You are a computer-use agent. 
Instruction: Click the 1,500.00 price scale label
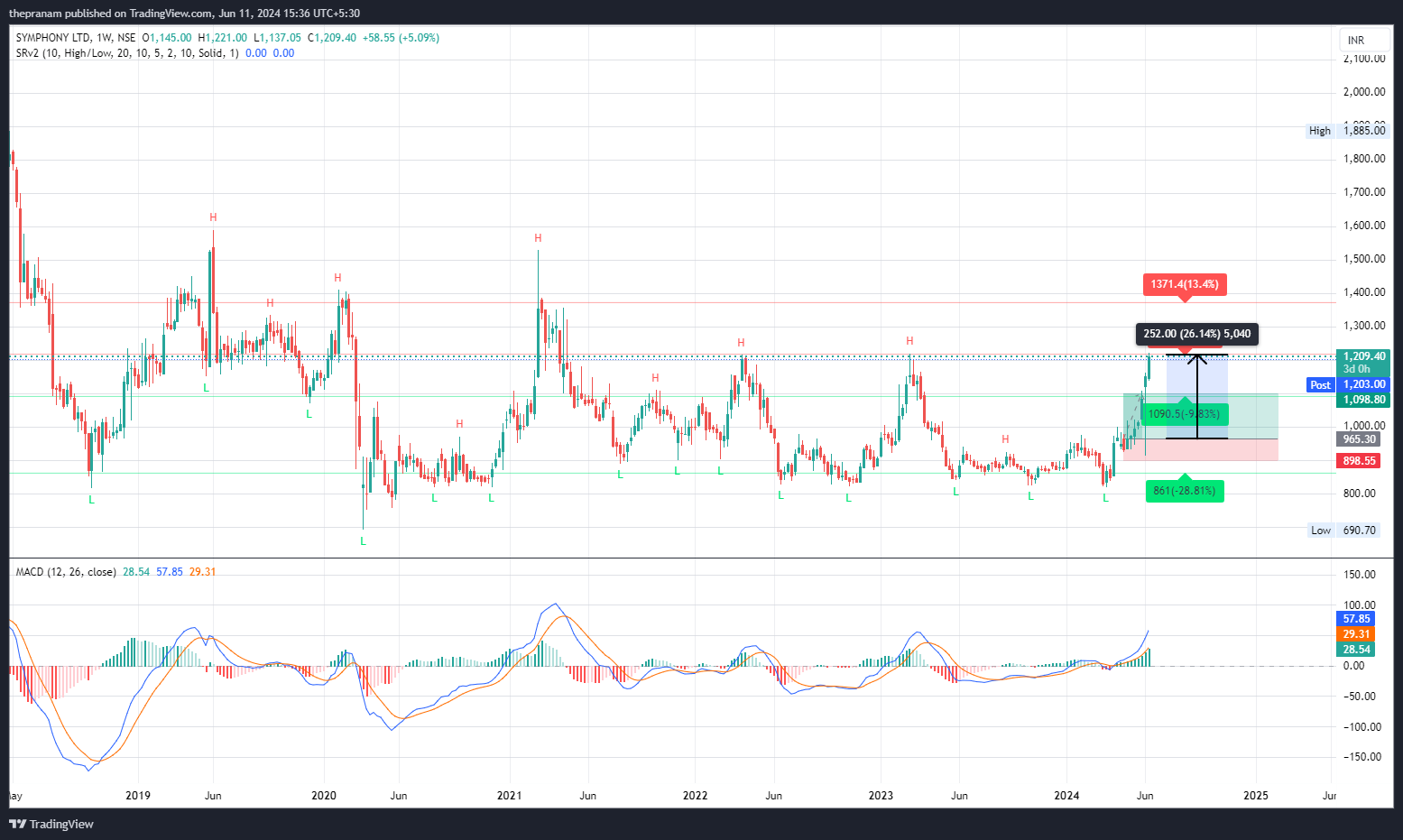click(x=1364, y=259)
